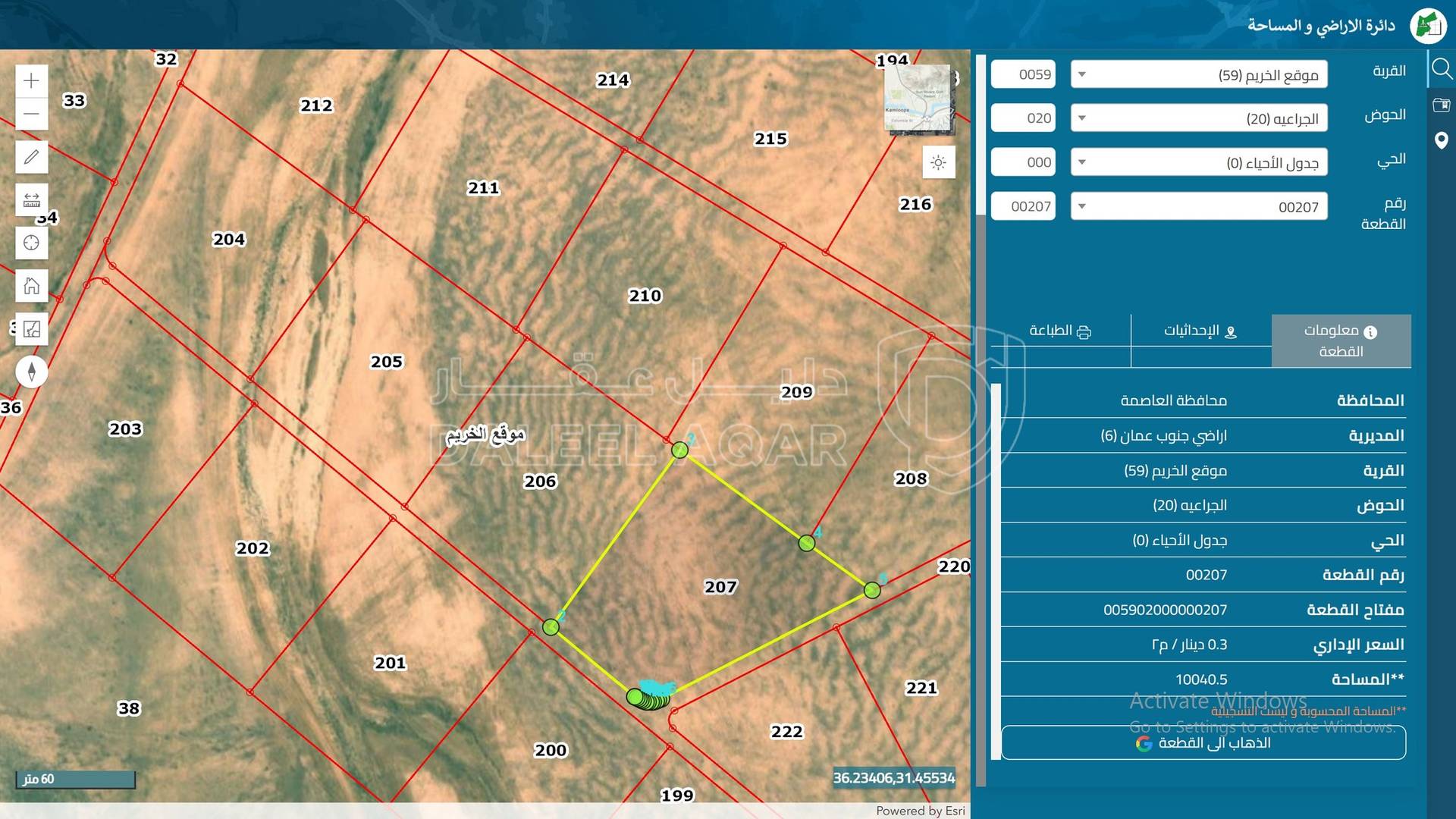Select the pencil sketch tool

pos(31,157)
